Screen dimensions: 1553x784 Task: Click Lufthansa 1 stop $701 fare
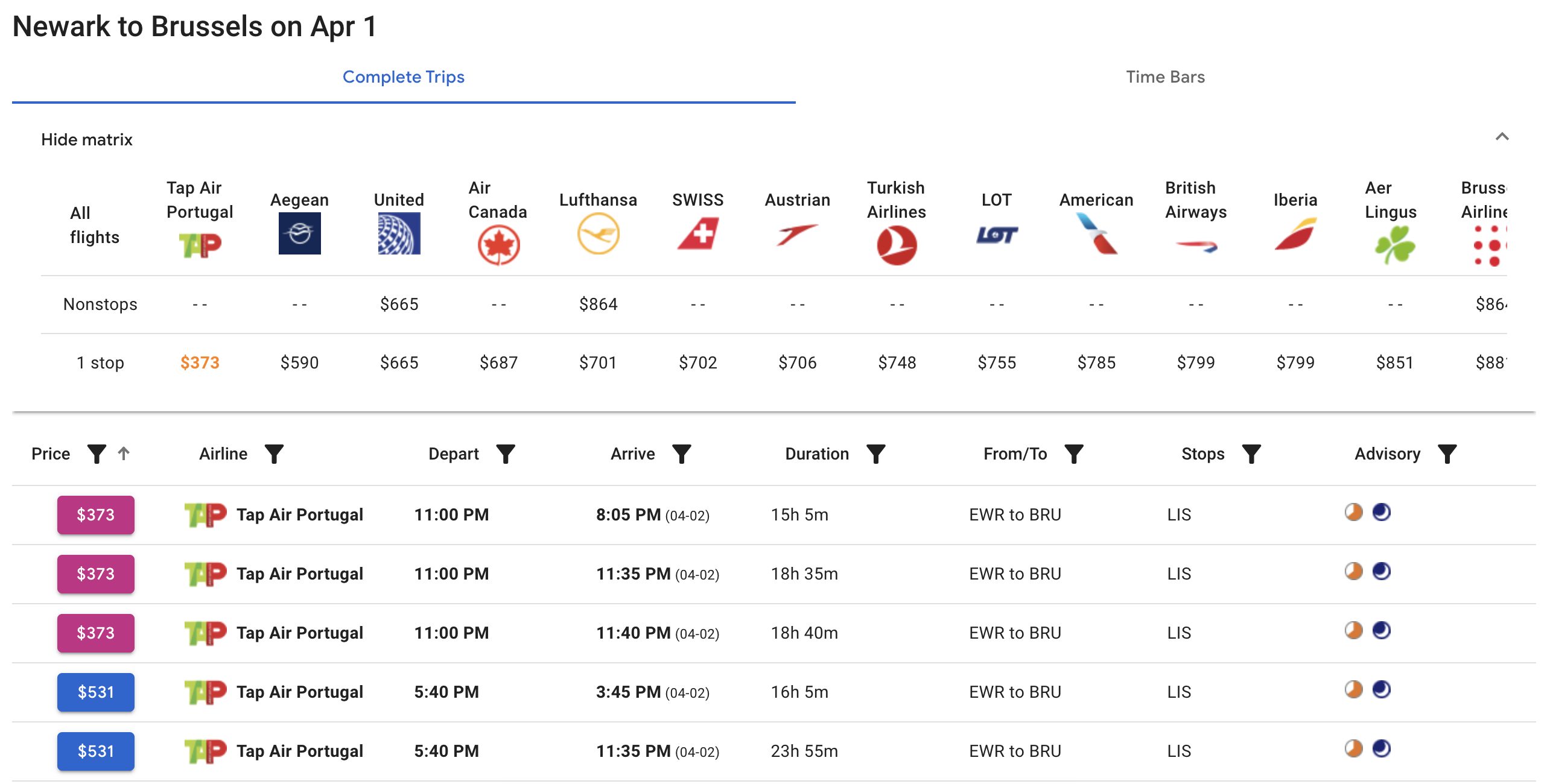598,362
